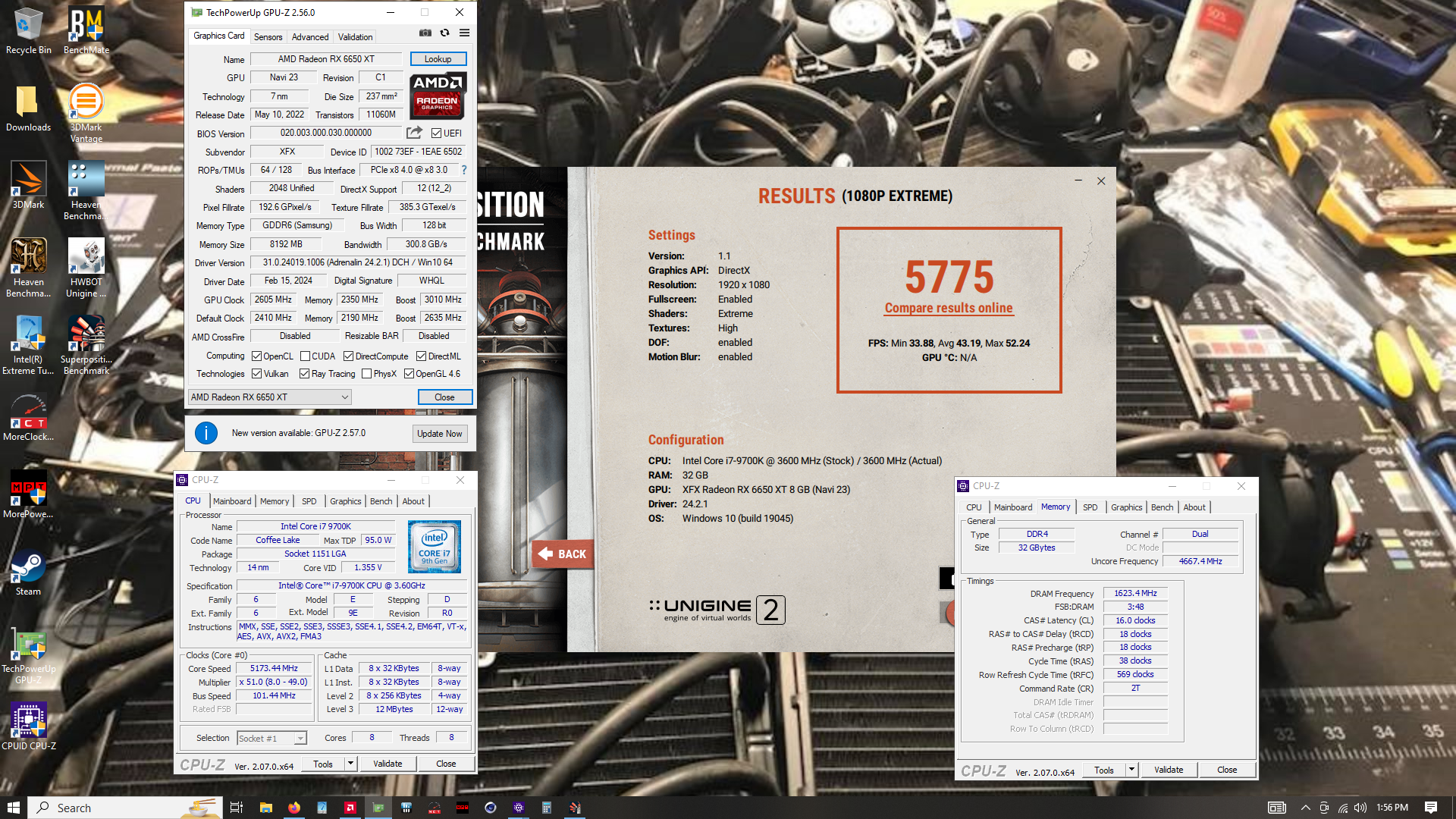Open TechPowerUp GPU-Z desktop shortcut
This screenshot has height=819, width=1456.
coord(28,655)
